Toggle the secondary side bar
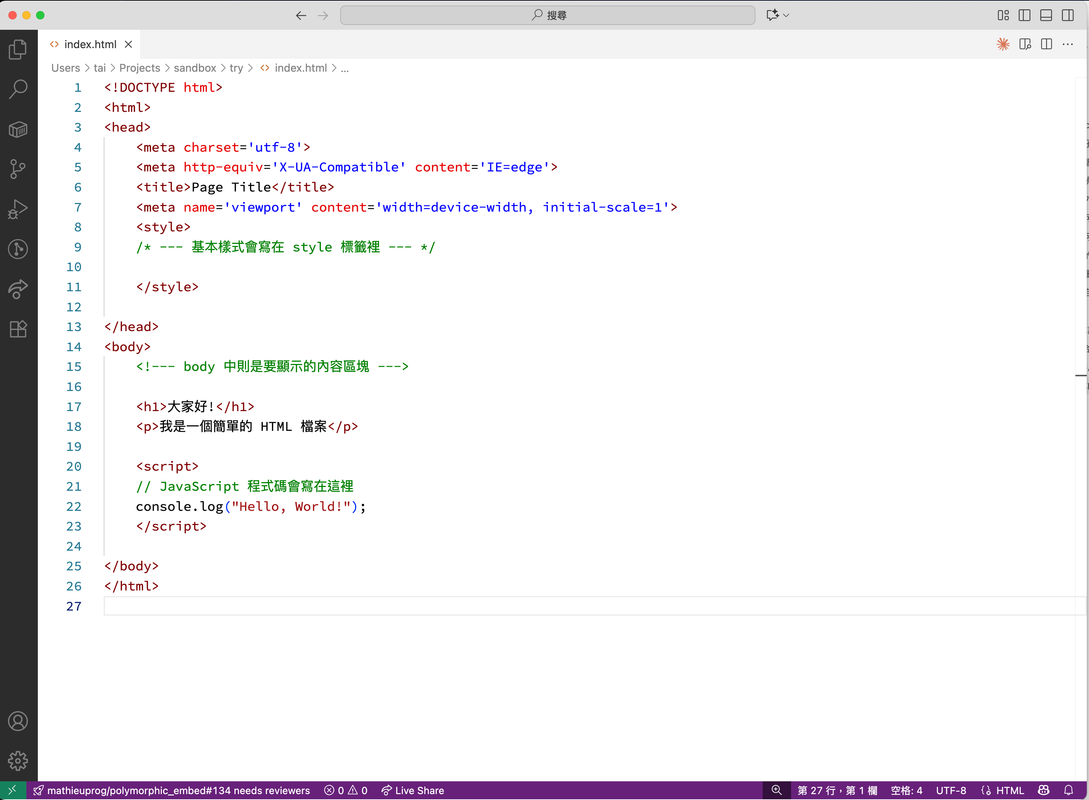 1067,15
